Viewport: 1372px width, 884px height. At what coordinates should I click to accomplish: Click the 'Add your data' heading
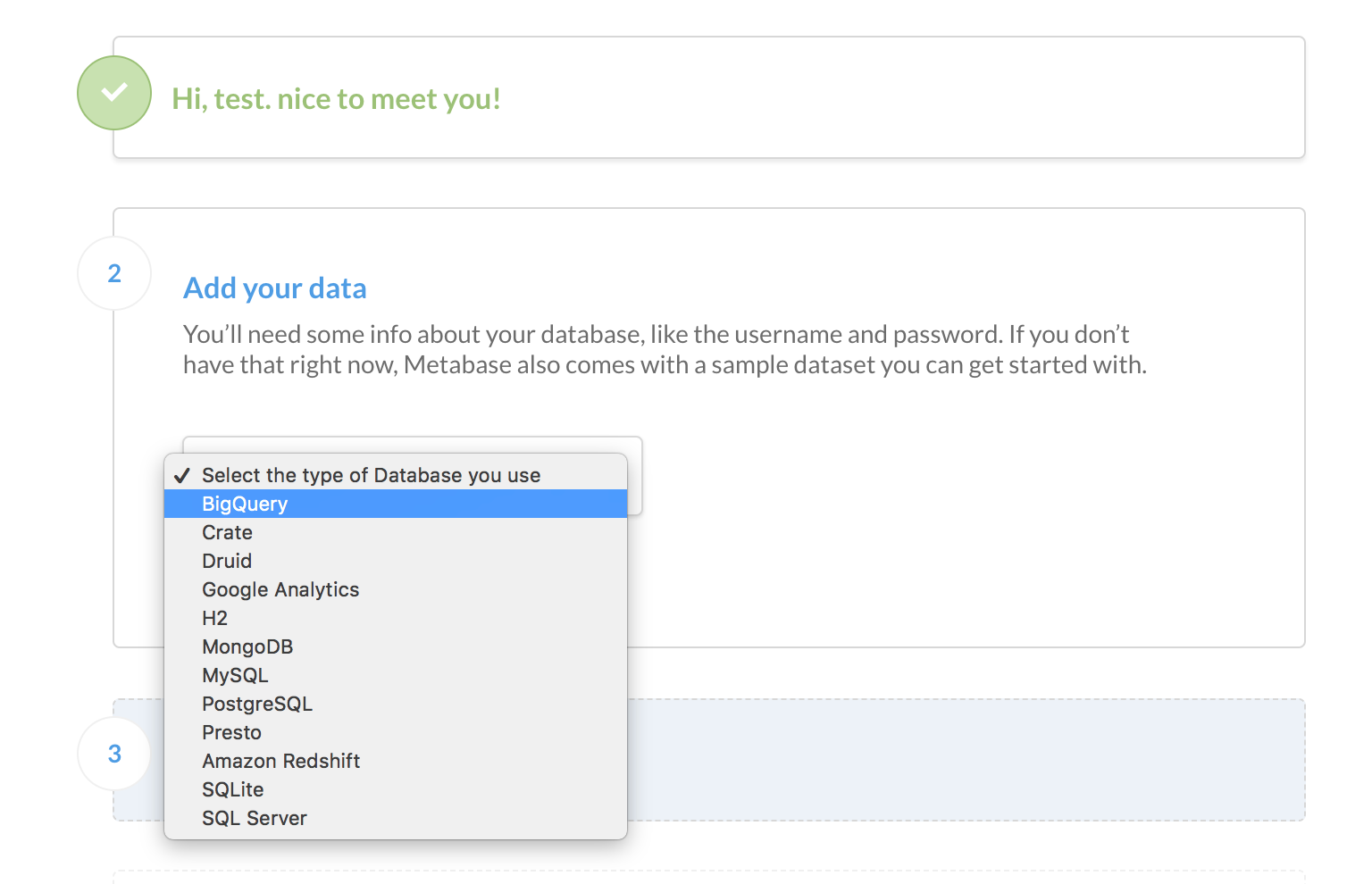pos(275,288)
